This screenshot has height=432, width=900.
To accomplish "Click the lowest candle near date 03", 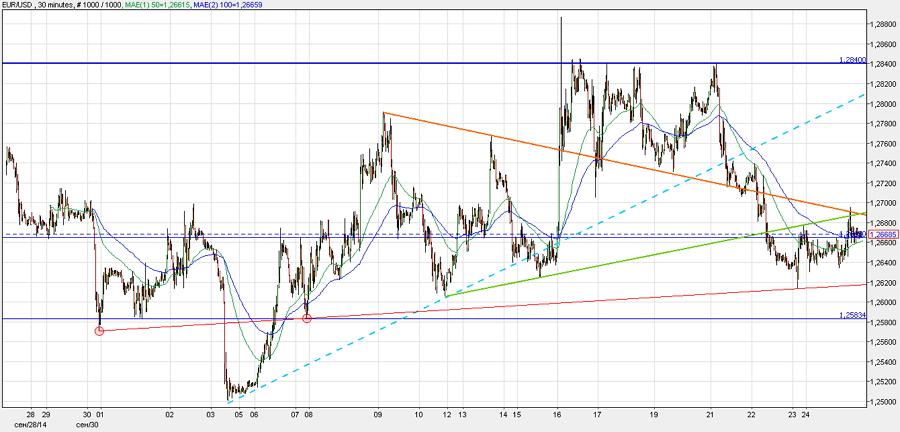I will [229, 399].
